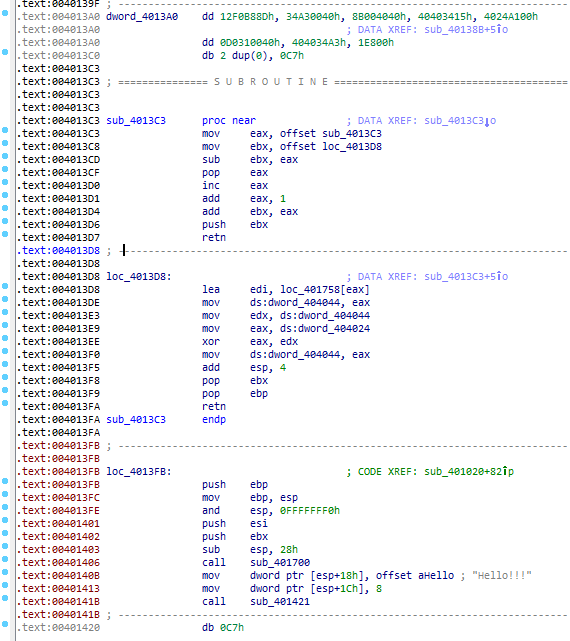Jump to sub_401700 call target
Screen dimensions: 570x641
(280, 563)
